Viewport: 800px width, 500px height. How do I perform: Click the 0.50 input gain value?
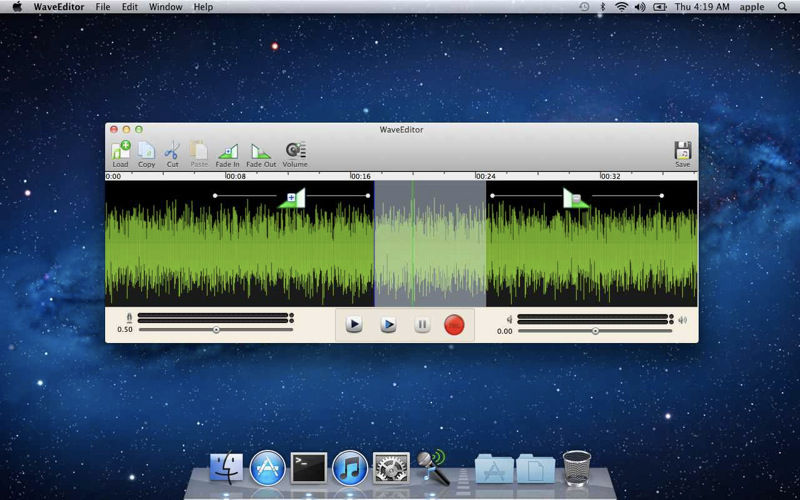click(x=125, y=330)
